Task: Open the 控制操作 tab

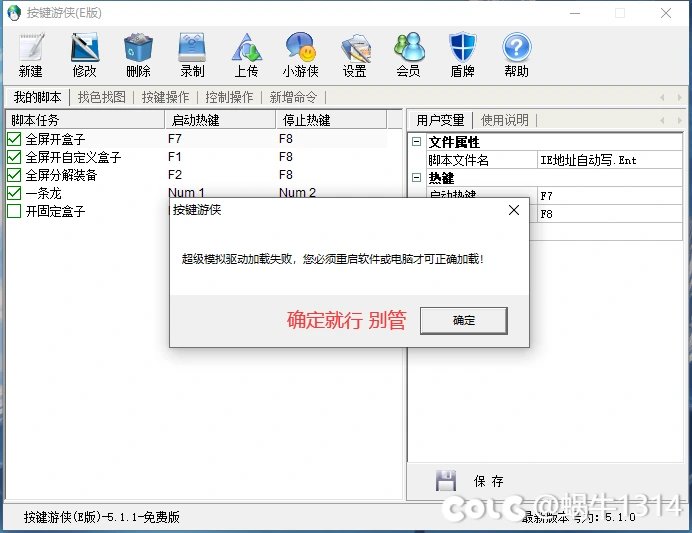Action: tap(229, 97)
